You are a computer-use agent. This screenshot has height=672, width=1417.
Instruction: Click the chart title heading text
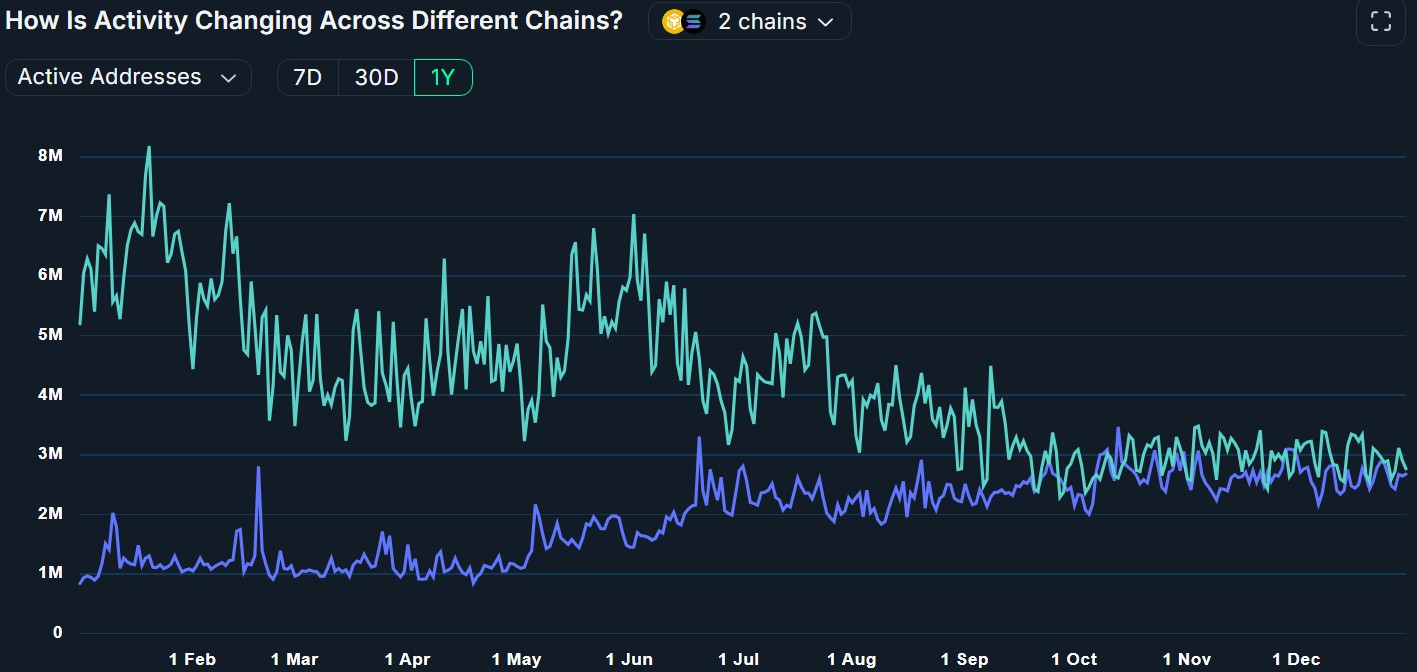coord(314,22)
